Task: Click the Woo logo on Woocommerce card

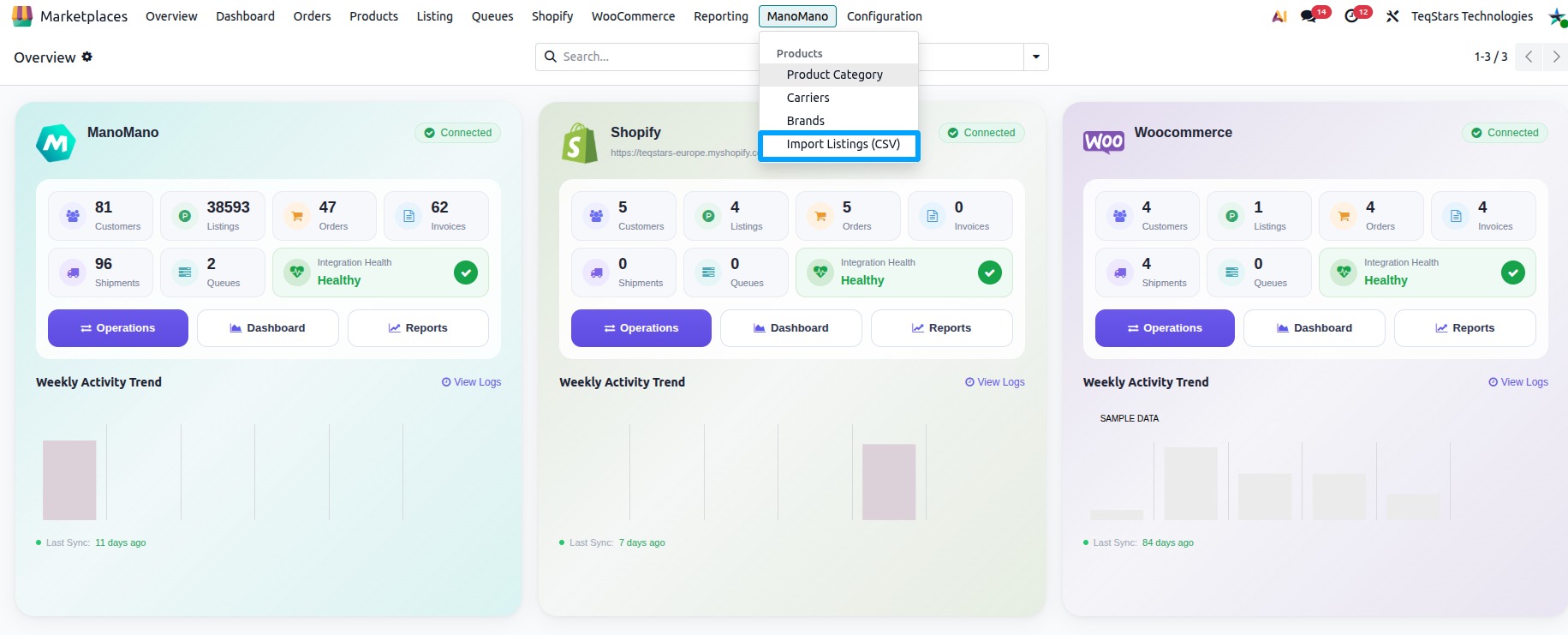Action: pyautogui.click(x=1104, y=141)
